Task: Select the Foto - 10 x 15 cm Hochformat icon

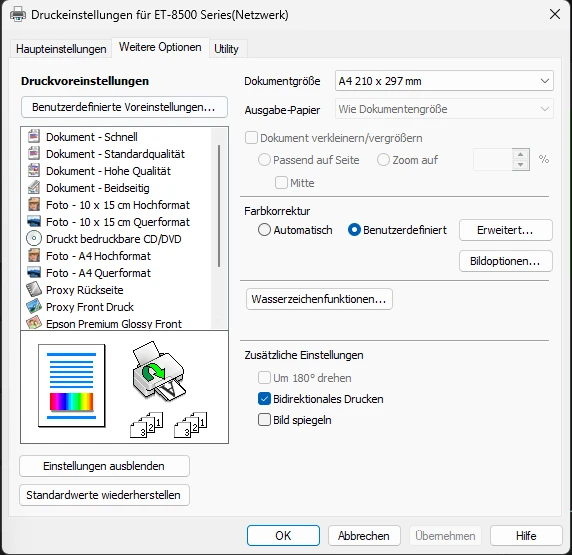Action: click(34, 204)
